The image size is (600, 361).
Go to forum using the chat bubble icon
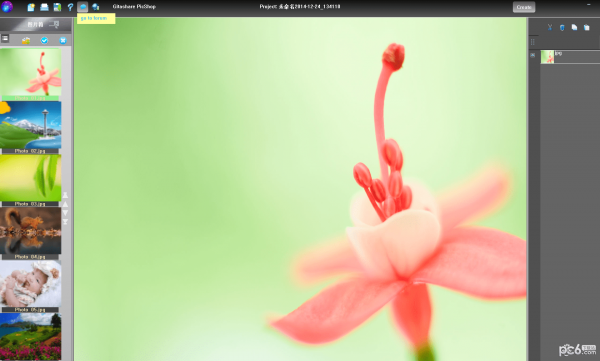coord(83,7)
